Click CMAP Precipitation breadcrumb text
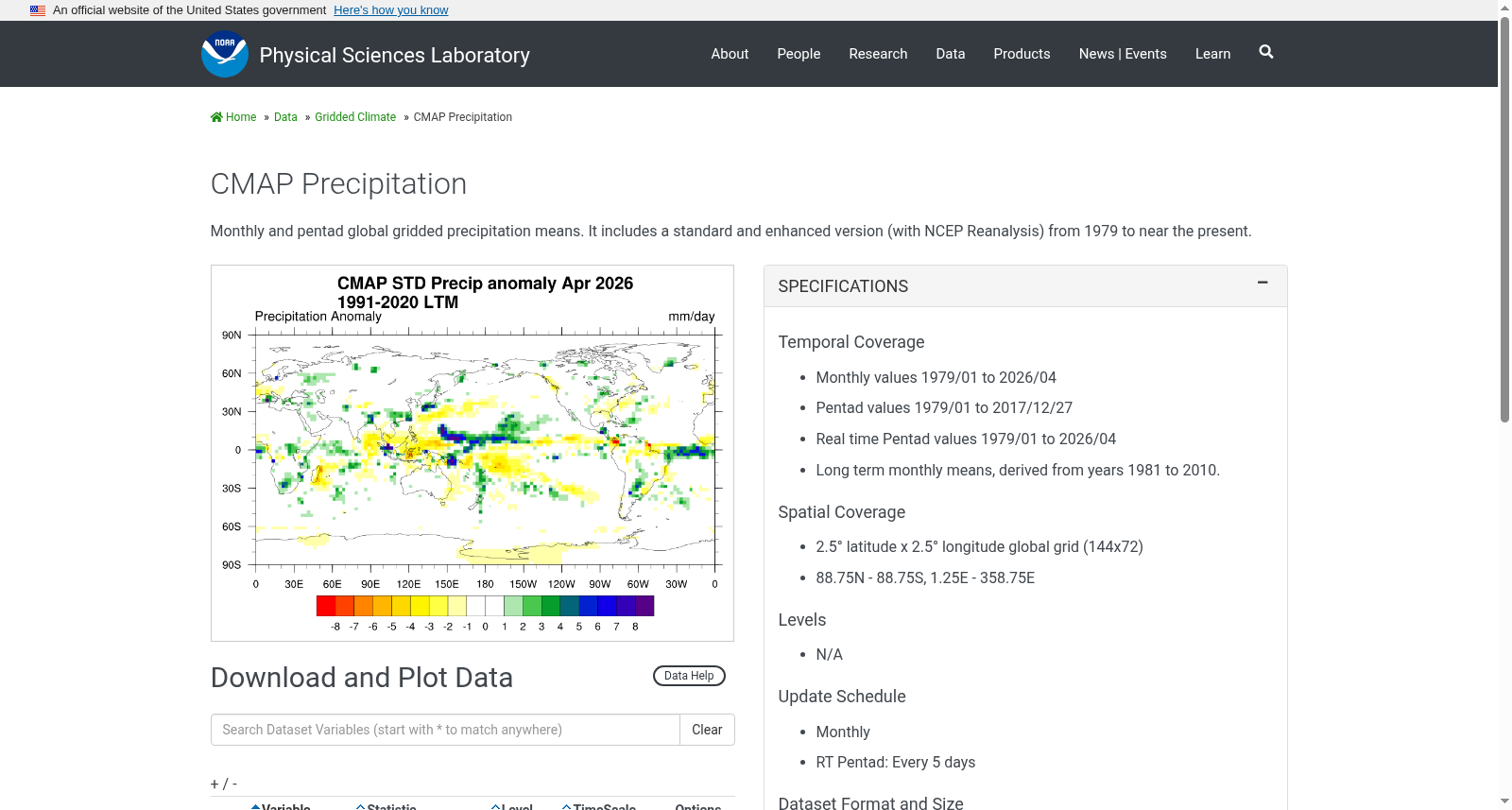This screenshot has width=1512, height=810. pos(463,117)
